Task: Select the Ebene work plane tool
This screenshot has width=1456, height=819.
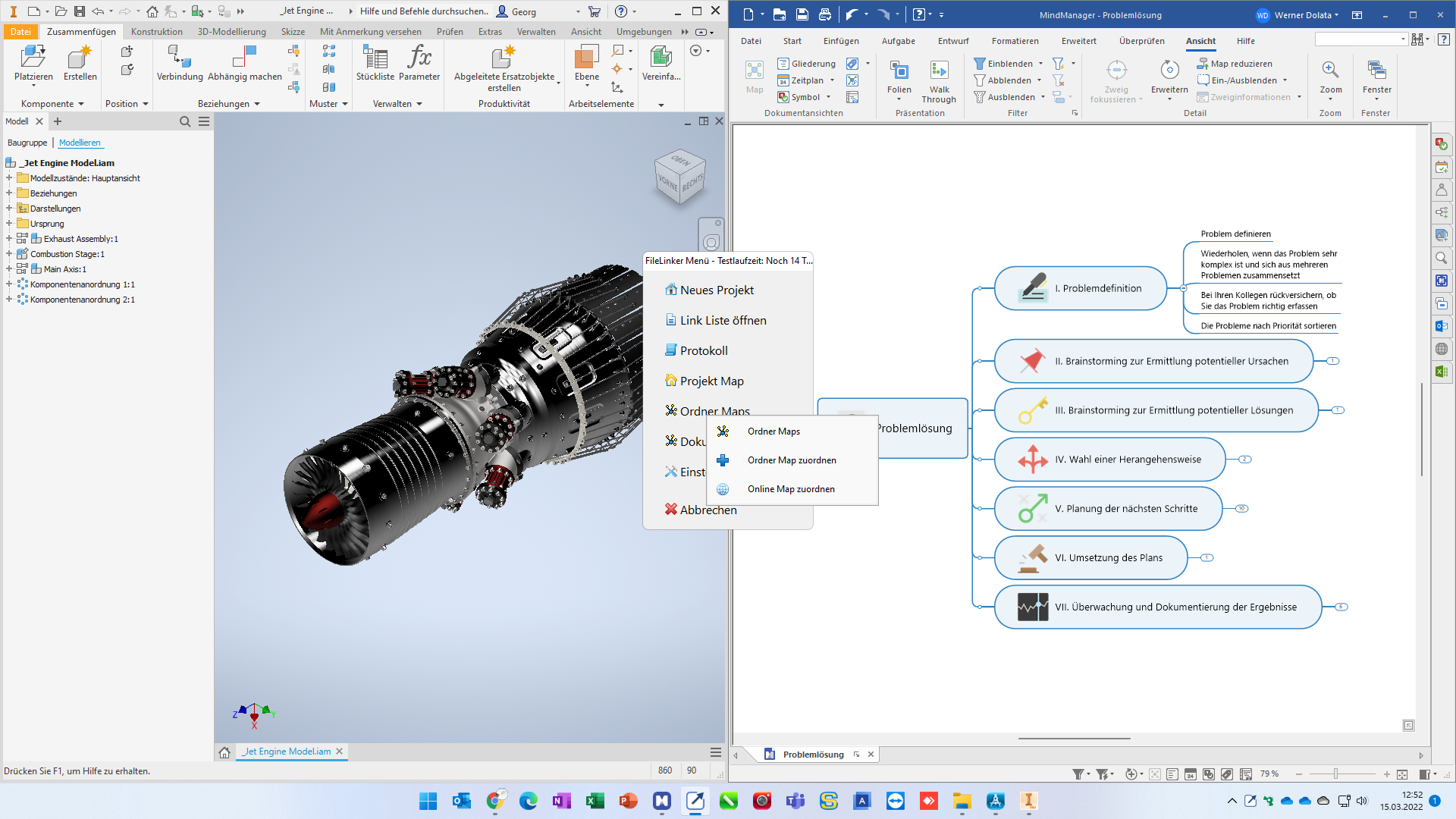Action: click(587, 62)
